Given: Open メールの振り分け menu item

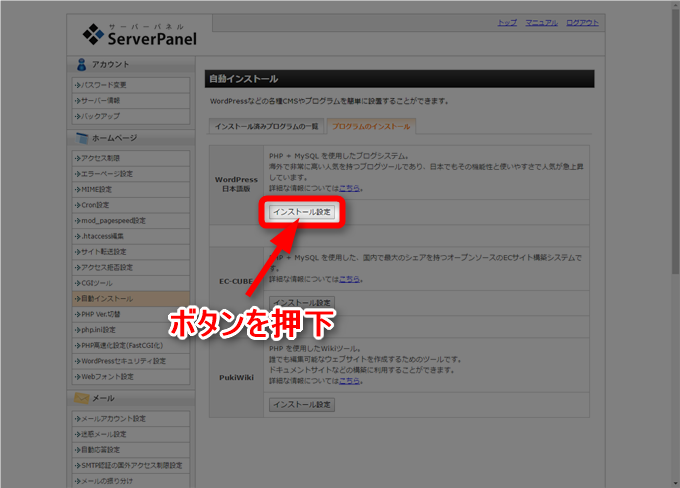Looking at the screenshot, I should pos(131,481).
